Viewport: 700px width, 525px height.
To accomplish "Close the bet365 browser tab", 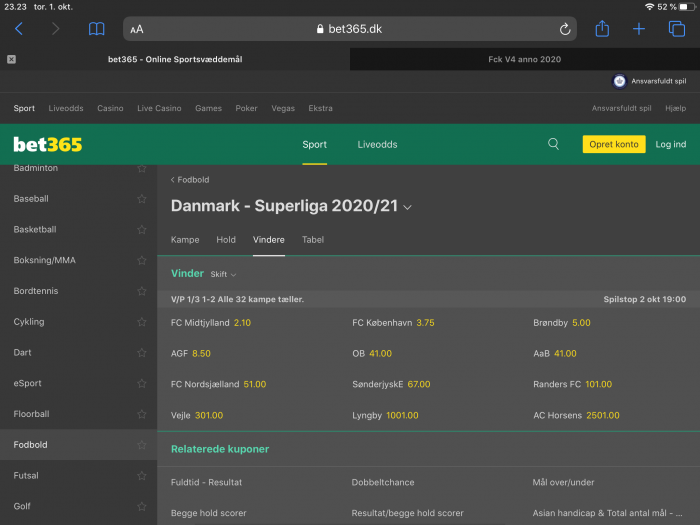I will tap(12, 59).
